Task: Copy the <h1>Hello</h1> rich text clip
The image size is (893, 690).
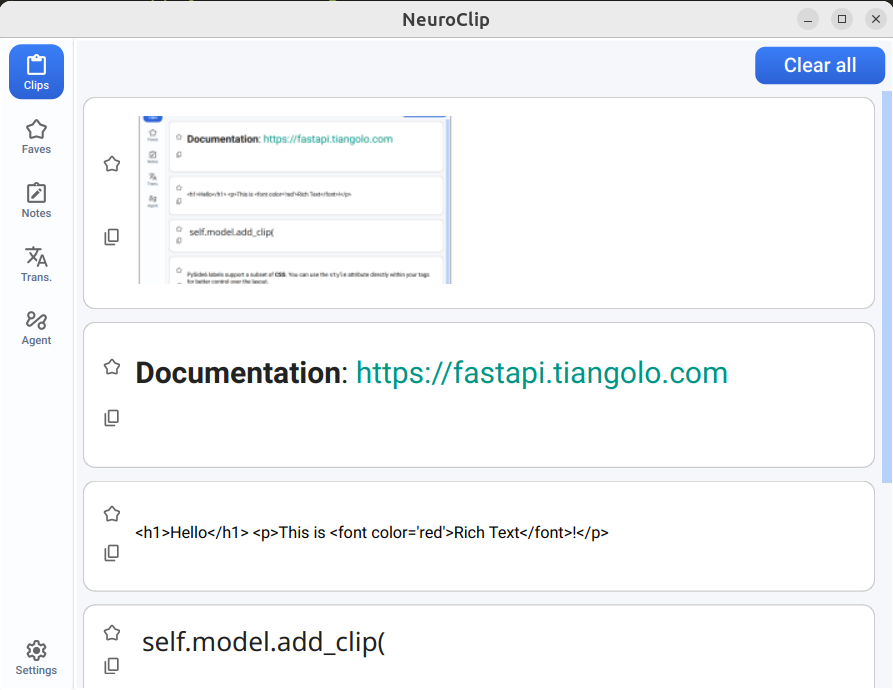Action: [112, 552]
